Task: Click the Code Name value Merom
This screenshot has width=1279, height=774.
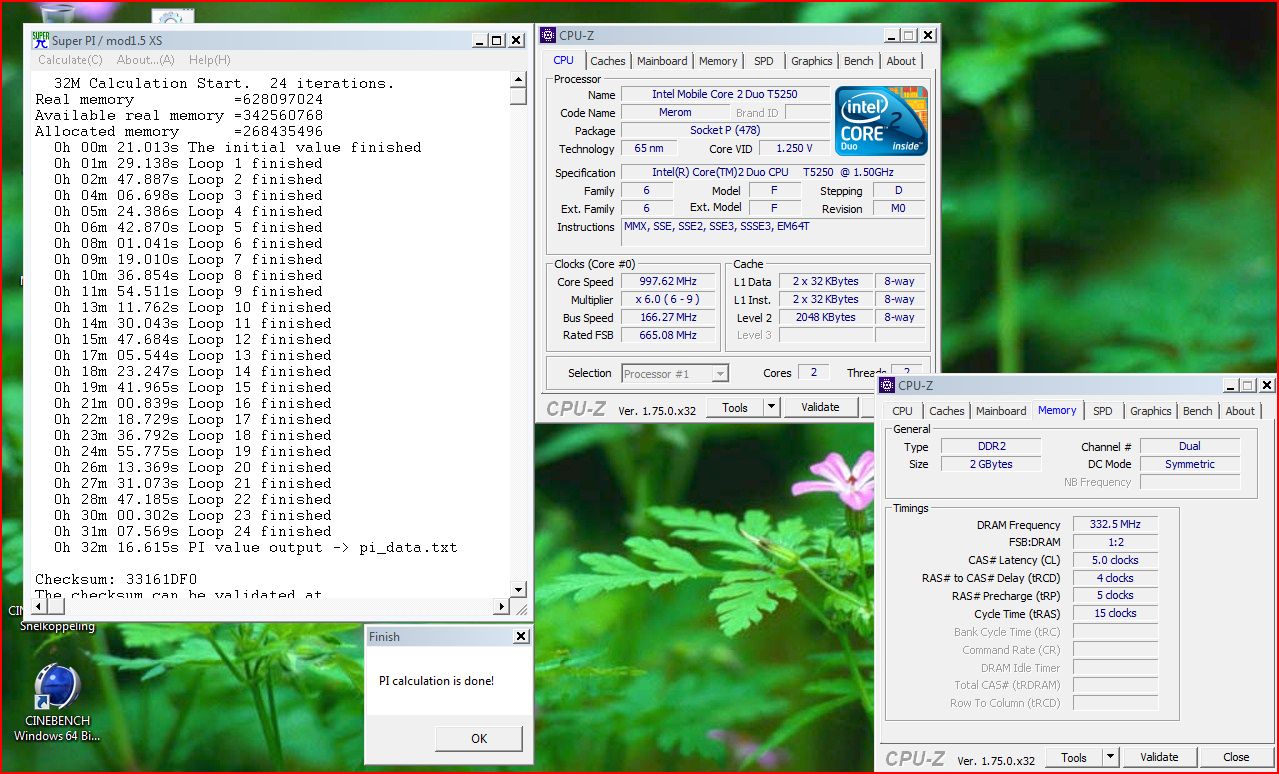Action: [x=675, y=113]
